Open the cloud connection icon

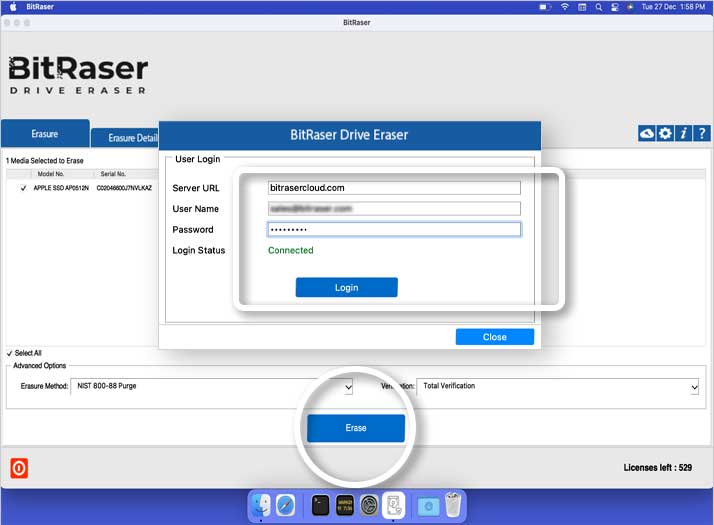tap(647, 133)
